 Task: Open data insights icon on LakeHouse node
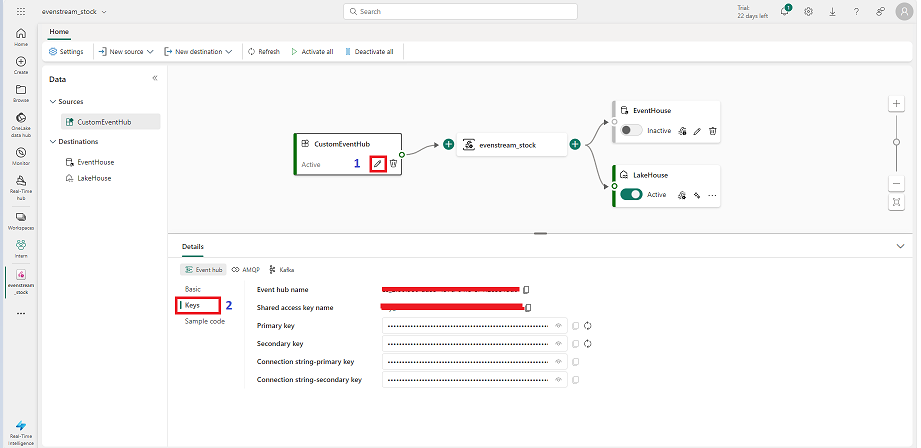click(x=682, y=195)
